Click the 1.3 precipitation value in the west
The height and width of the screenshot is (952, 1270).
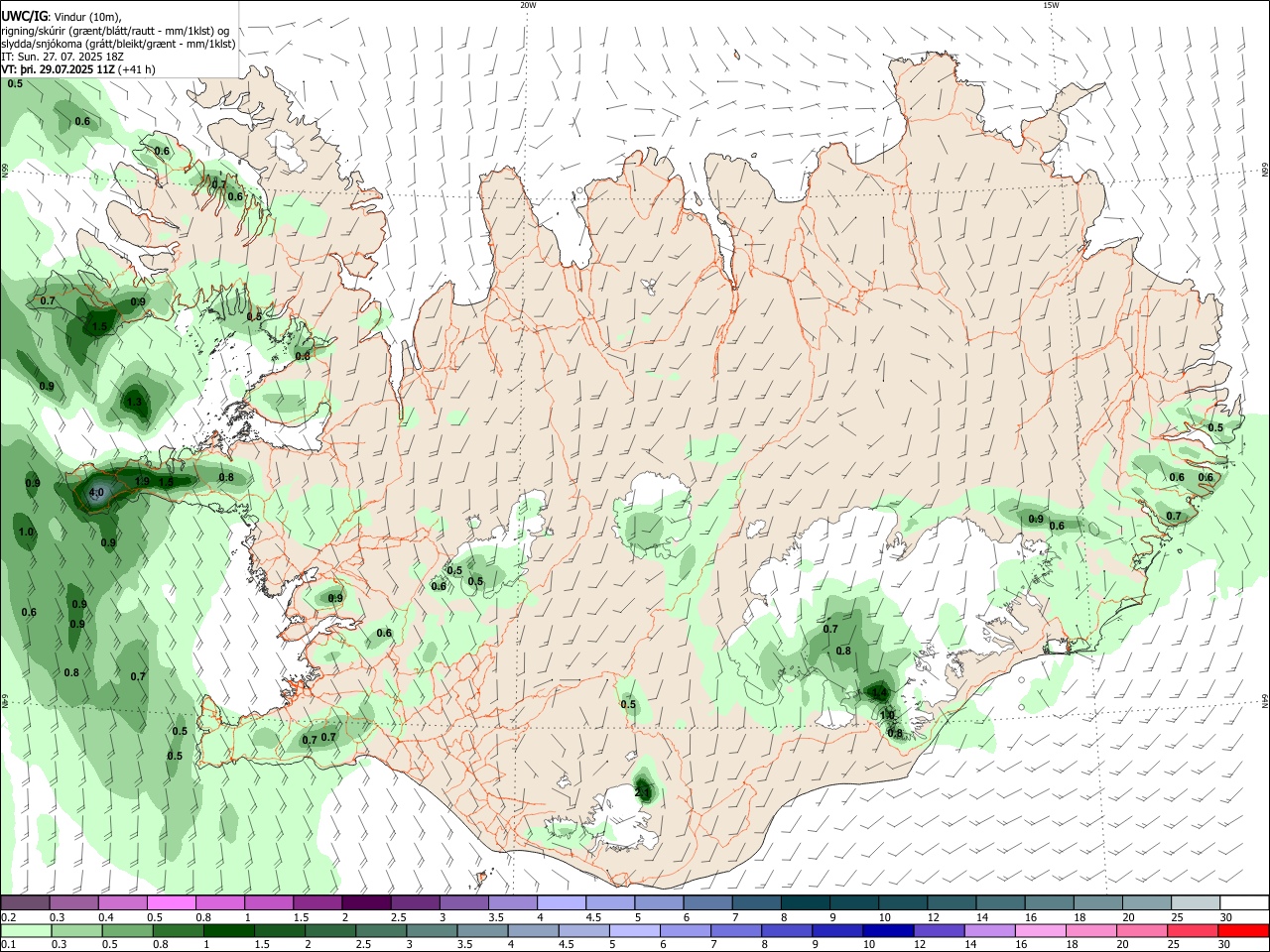click(135, 402)
